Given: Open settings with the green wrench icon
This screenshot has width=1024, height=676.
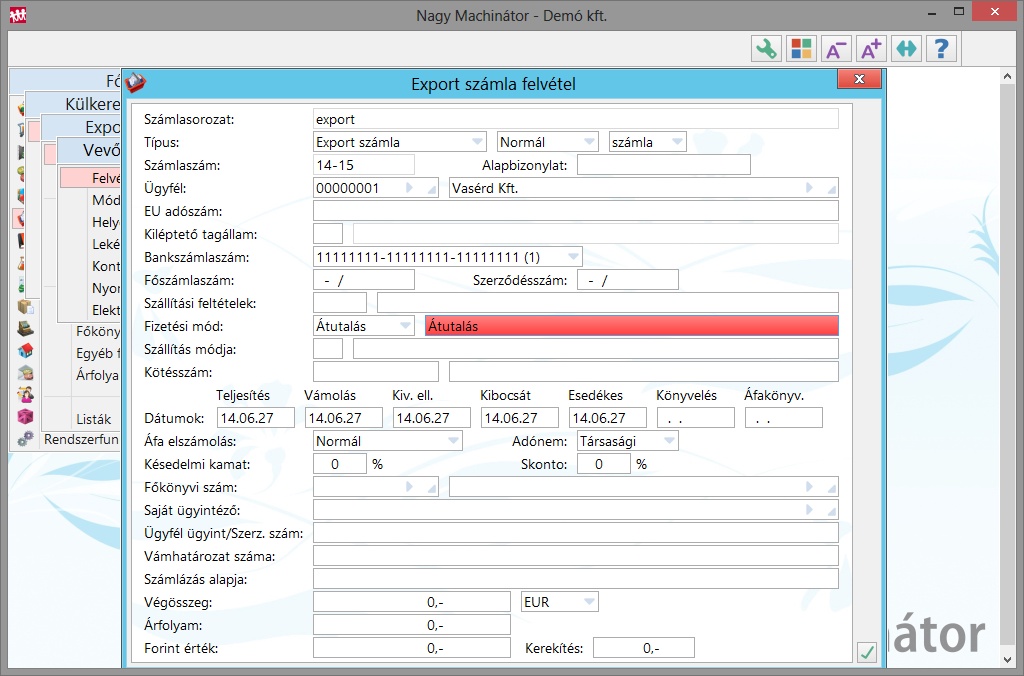Looking at the screenshot, I should (766, 49).
